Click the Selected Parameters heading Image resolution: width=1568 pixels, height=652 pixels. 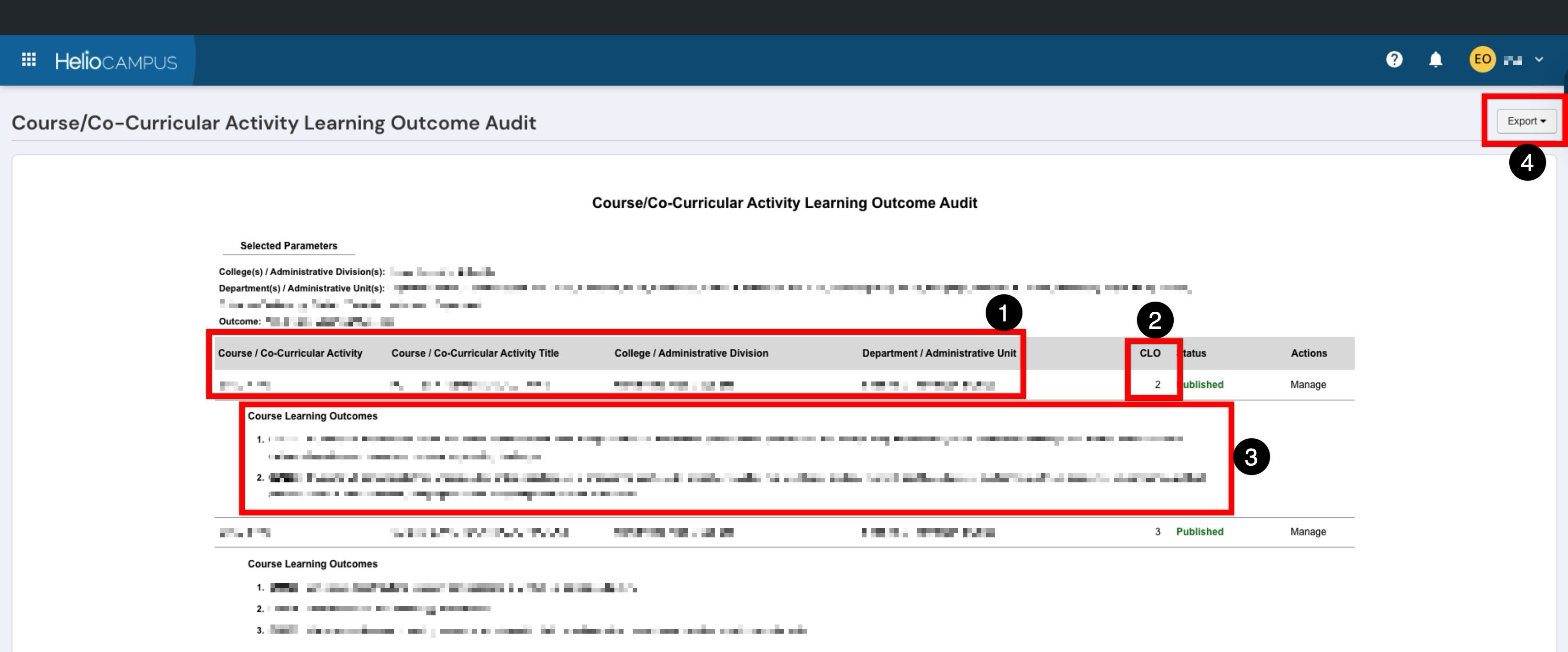tap(288, 246)
